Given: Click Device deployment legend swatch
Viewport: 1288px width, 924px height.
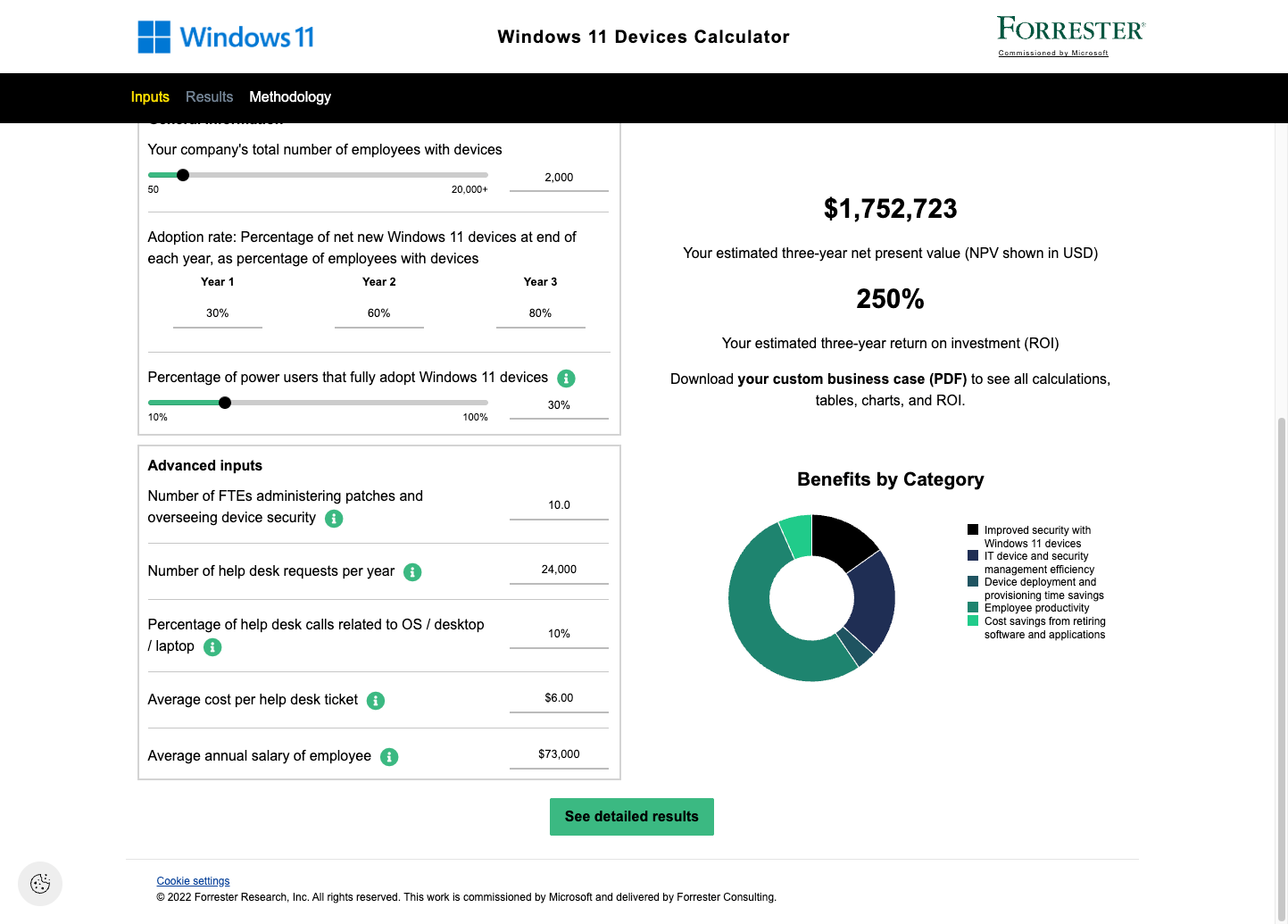Looking at the screenshot, I should coord(973,581).
